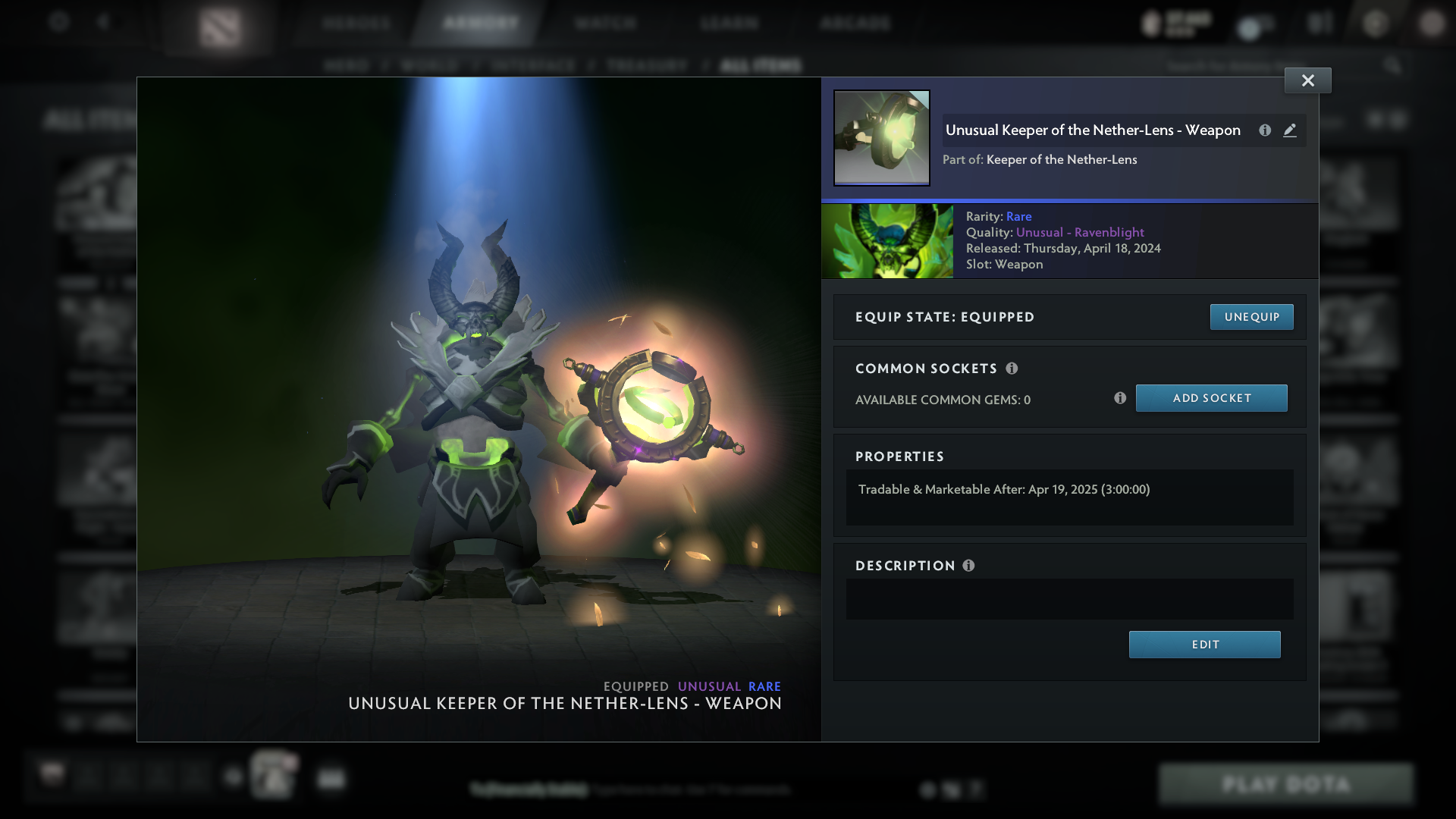Open the Keeper of the Nether-Lens set link
Screen dimensions: 1456x819
point(1061,159)
